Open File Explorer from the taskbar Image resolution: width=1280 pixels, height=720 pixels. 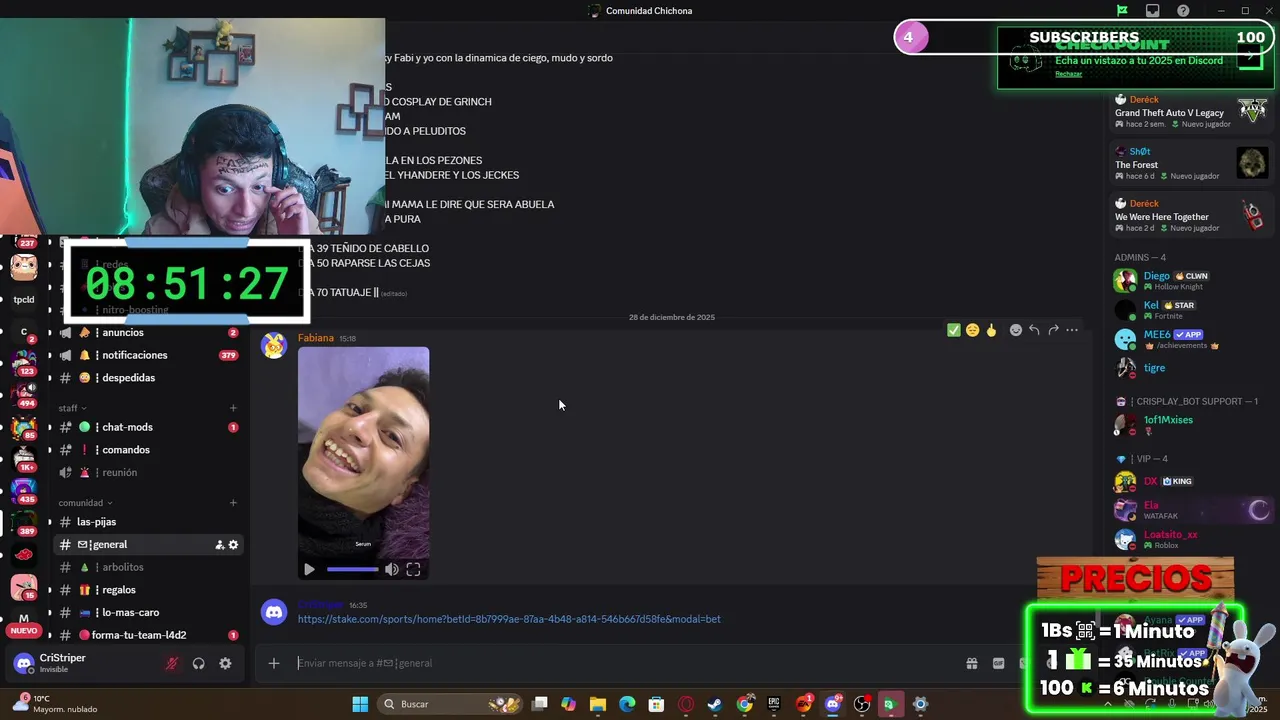click(x=598, y=704)
